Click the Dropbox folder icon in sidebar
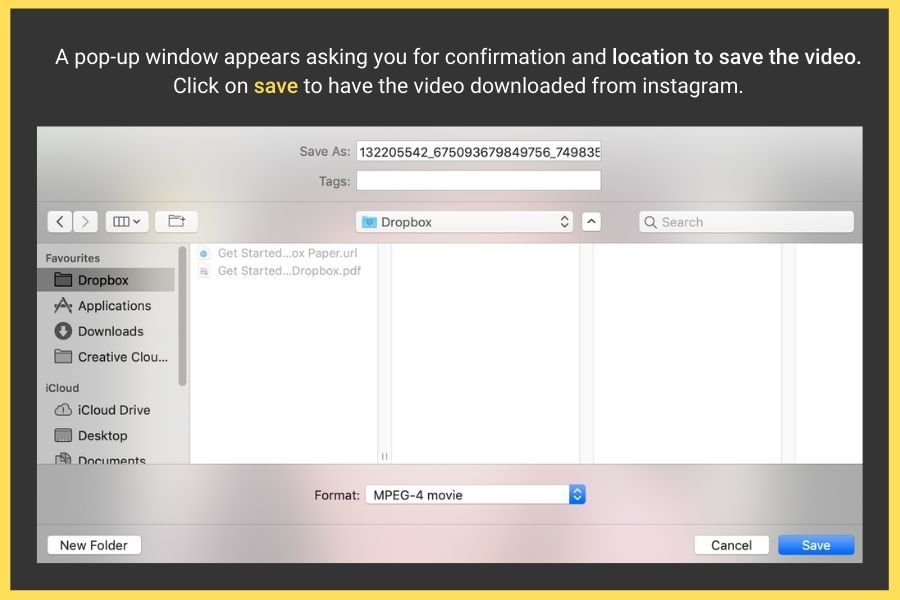 pos(63,280)
